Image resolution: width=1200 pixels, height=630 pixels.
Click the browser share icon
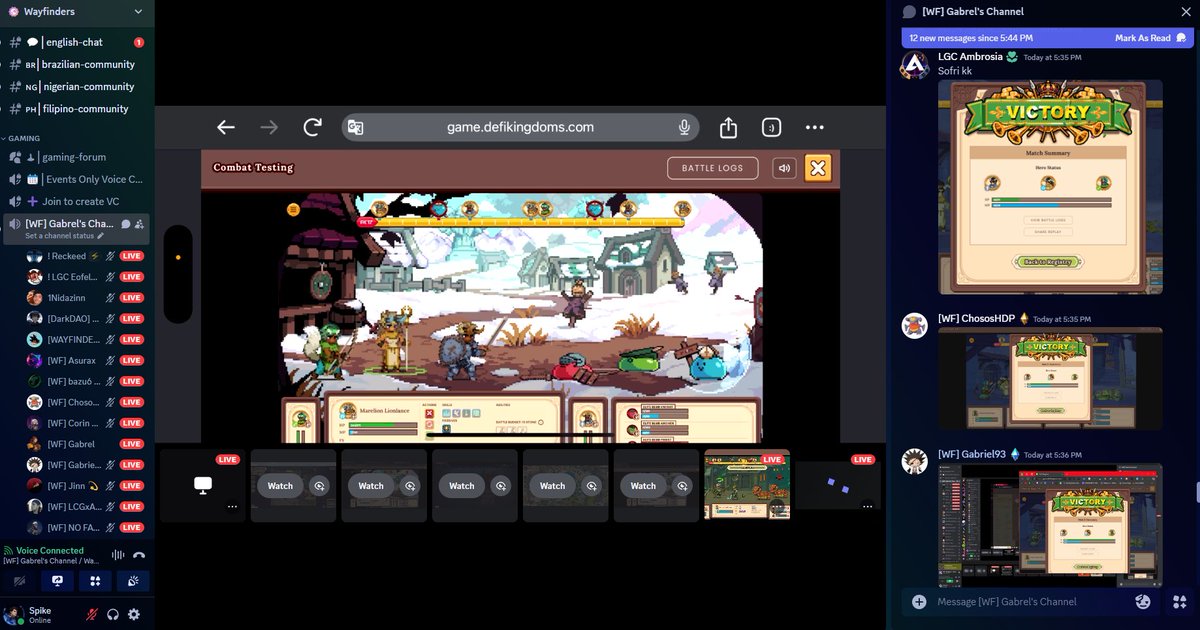pos(728,127)
